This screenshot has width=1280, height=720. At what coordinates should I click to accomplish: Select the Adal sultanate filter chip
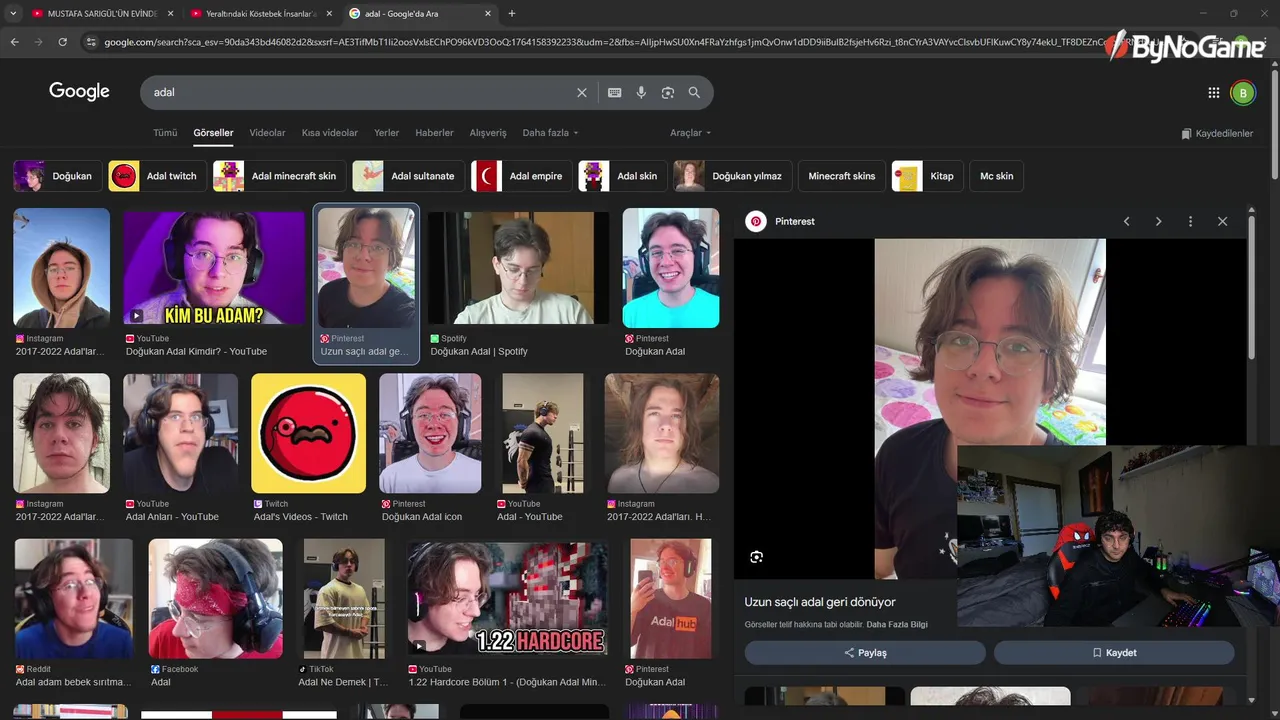tap(408, 176)
